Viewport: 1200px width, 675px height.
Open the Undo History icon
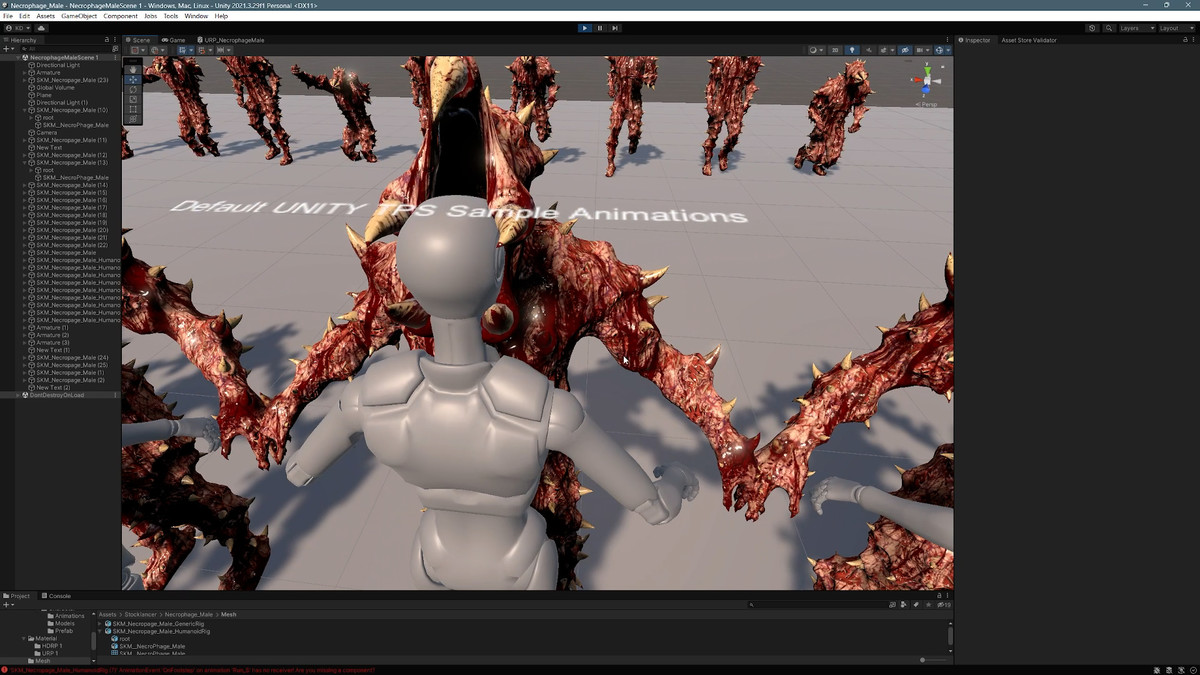1092,28
